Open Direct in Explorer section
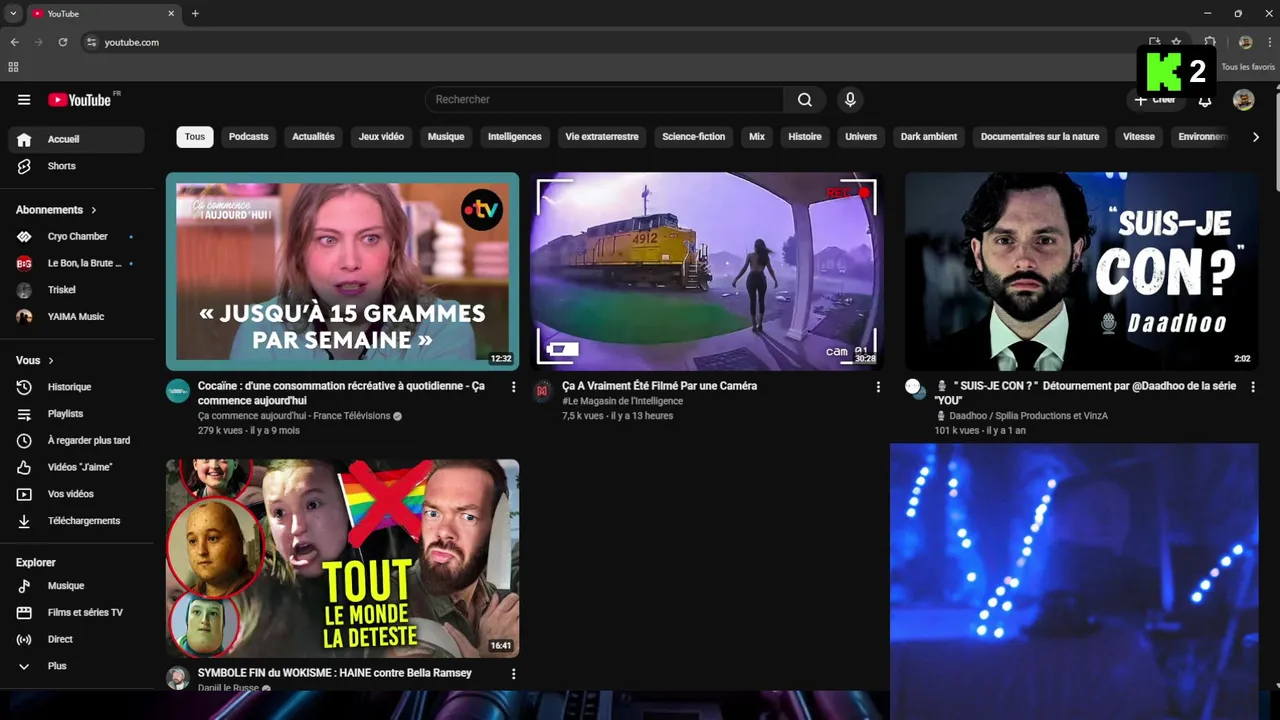 click(x=76, y=639)
